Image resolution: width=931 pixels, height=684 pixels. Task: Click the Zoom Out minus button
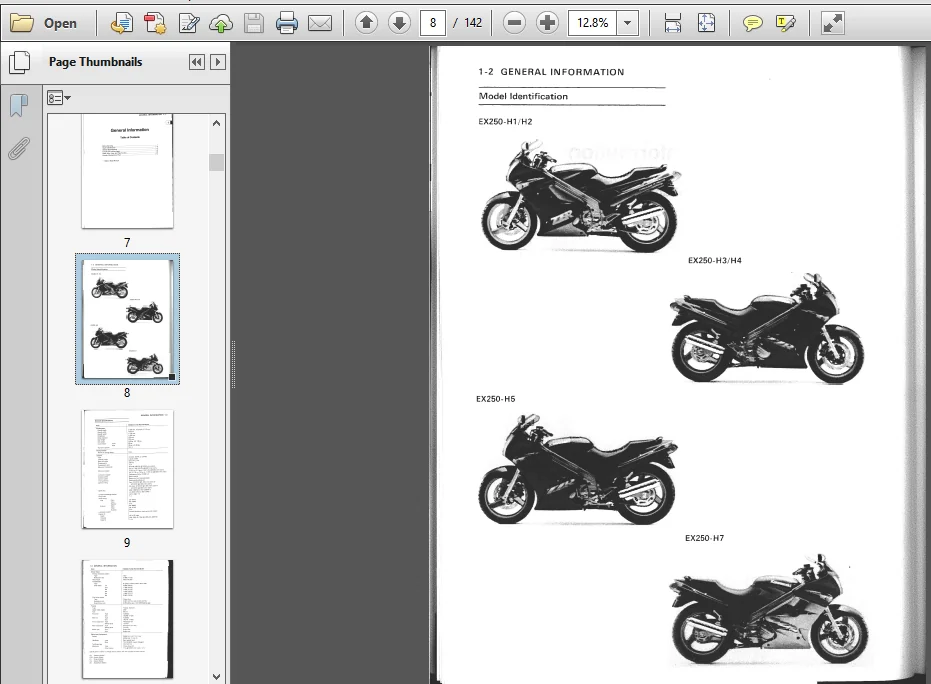(514, 23)
